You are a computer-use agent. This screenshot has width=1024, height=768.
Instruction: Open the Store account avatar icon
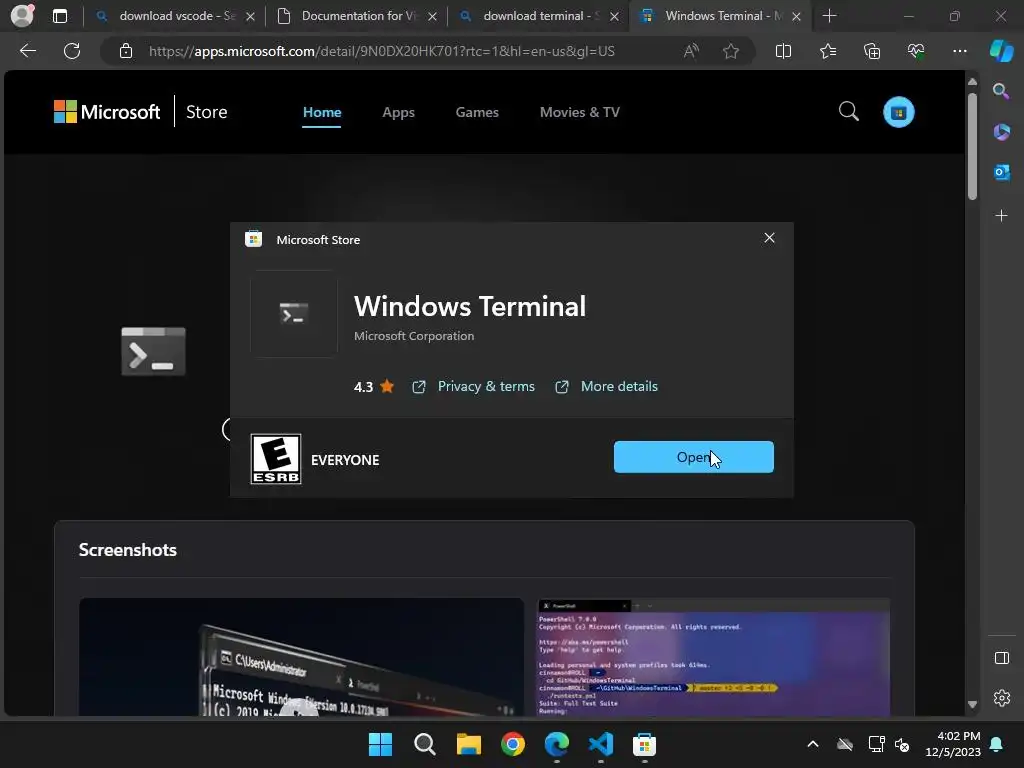(x=899, y=112)
